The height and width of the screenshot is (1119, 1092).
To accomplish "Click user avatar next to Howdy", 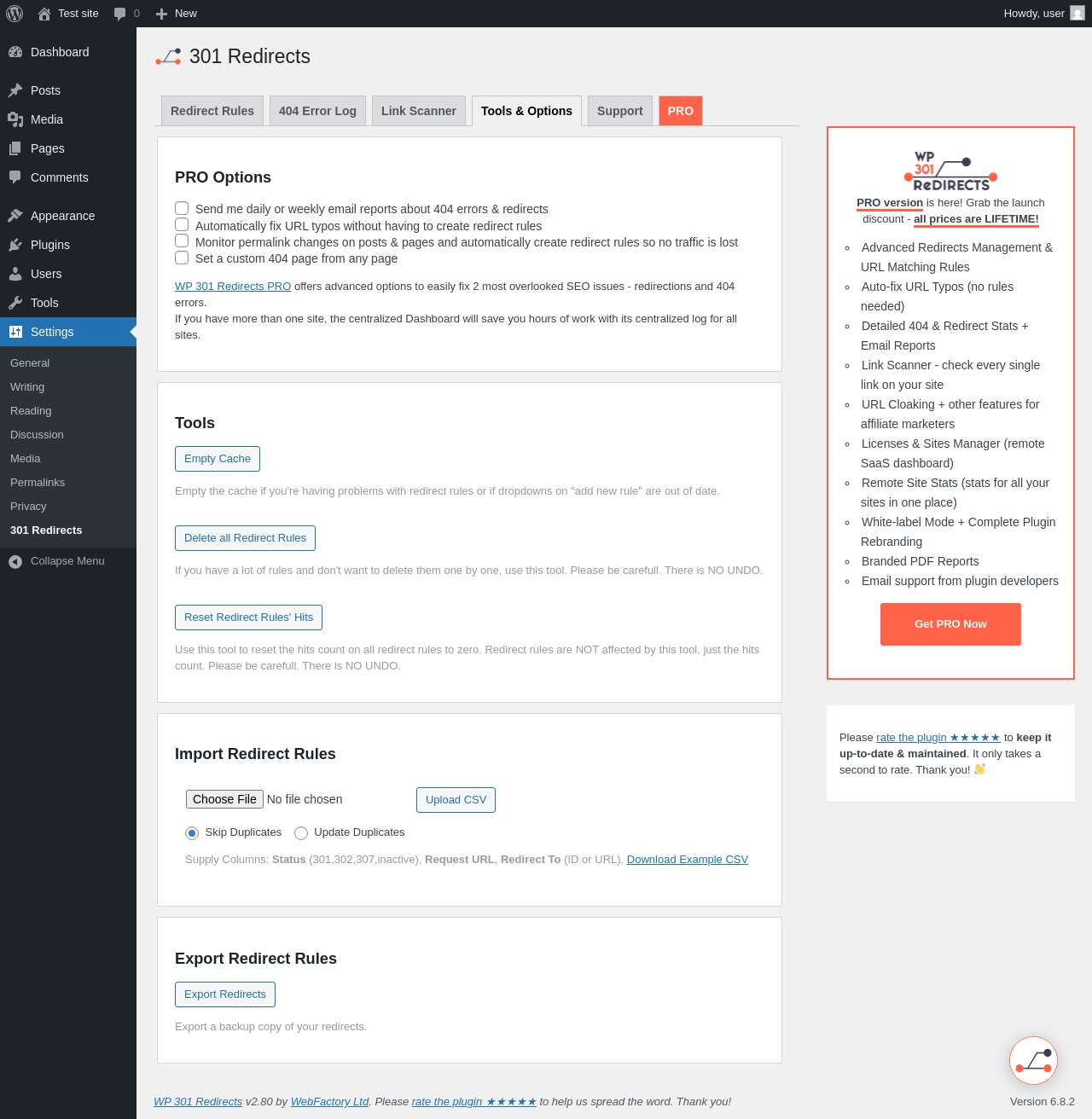I will 1077,13.
